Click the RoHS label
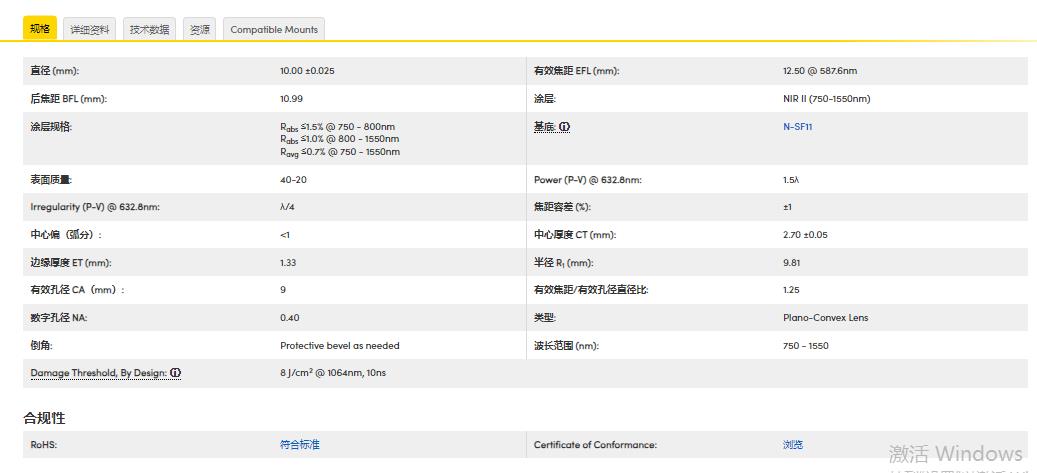This screenshot has height=473, width=1037. (x=44, y=445)
